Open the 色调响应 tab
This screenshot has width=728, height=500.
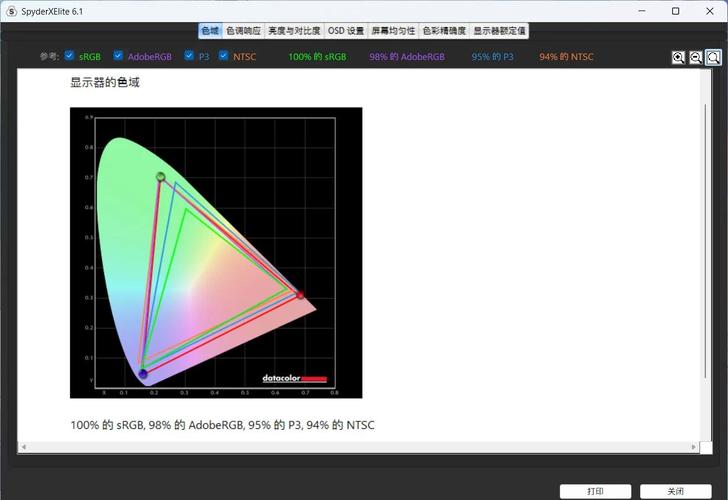click(243, 31)
